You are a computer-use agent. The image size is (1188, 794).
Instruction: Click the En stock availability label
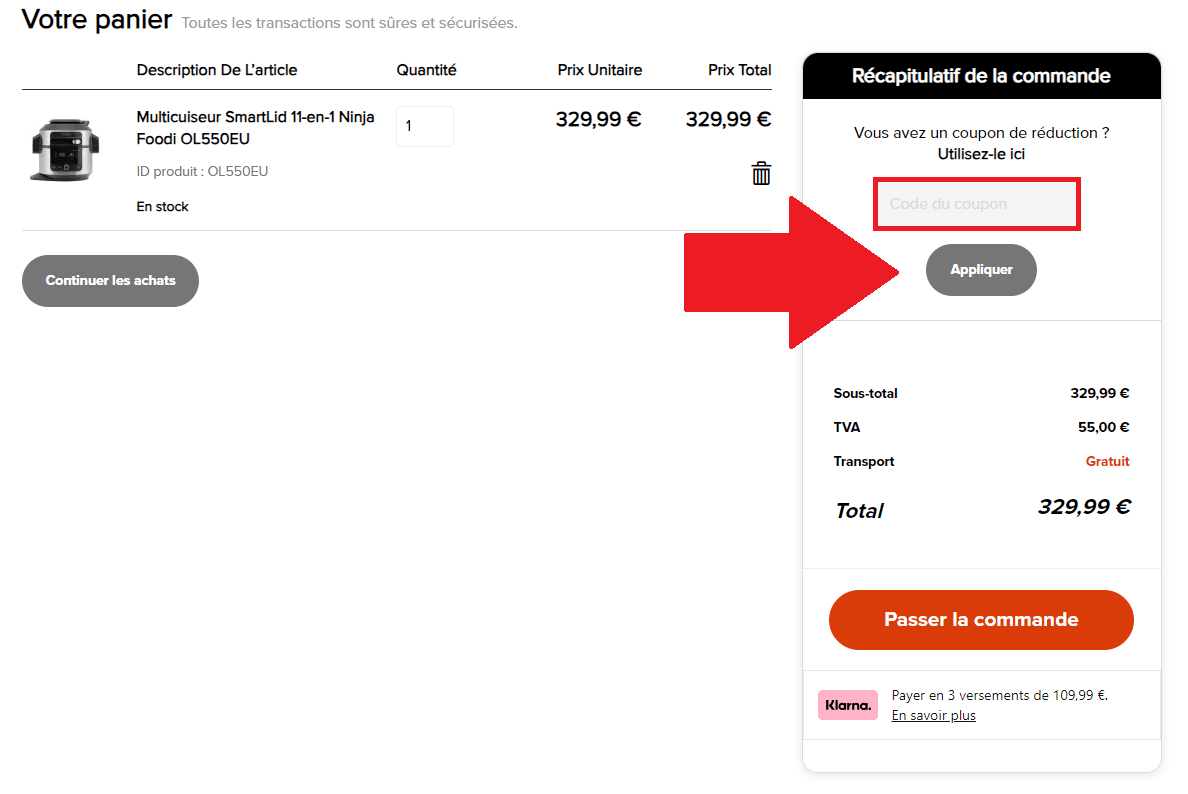click(162, 207)
